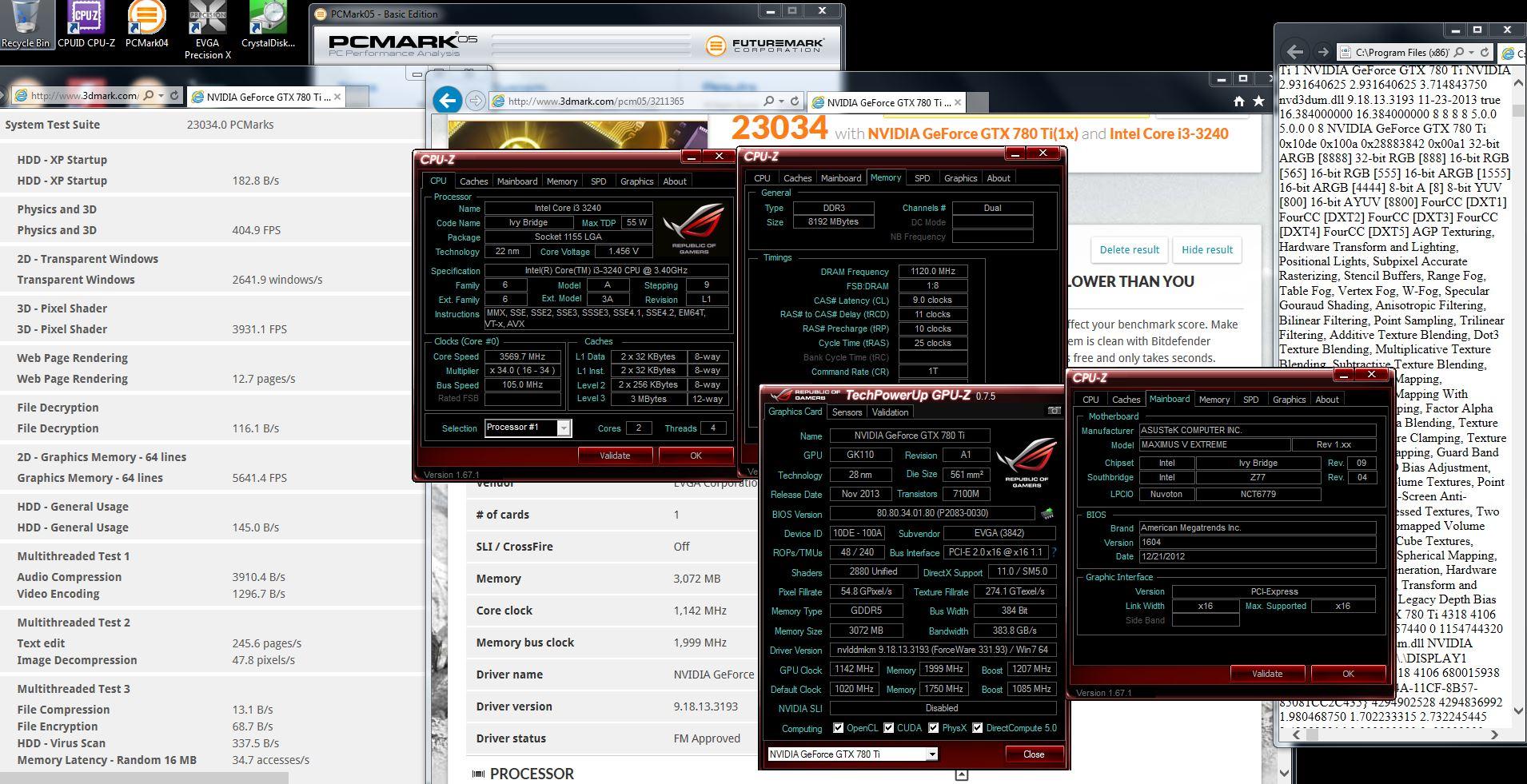The image size is (1527, 784).
Task: Toggle the OpenCL checkbox in GPU-Z
Action: (838, 728)
